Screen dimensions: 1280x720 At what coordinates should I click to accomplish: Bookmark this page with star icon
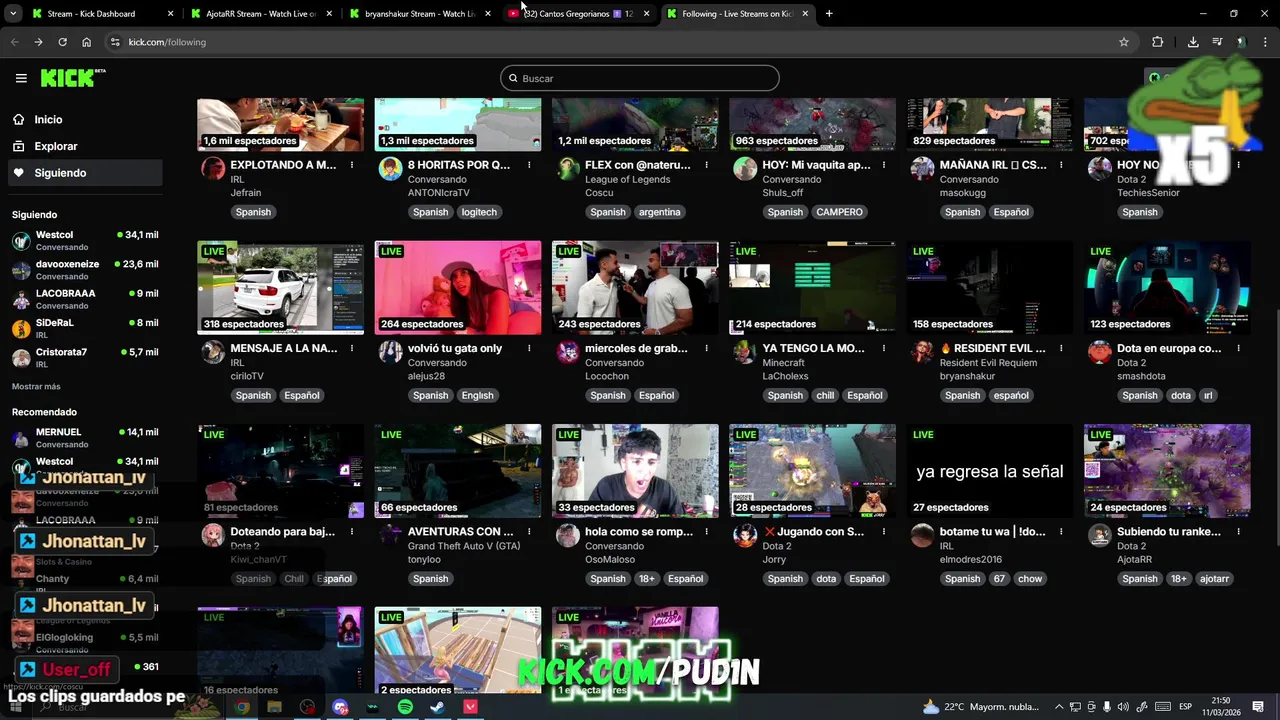[1124, 42]
